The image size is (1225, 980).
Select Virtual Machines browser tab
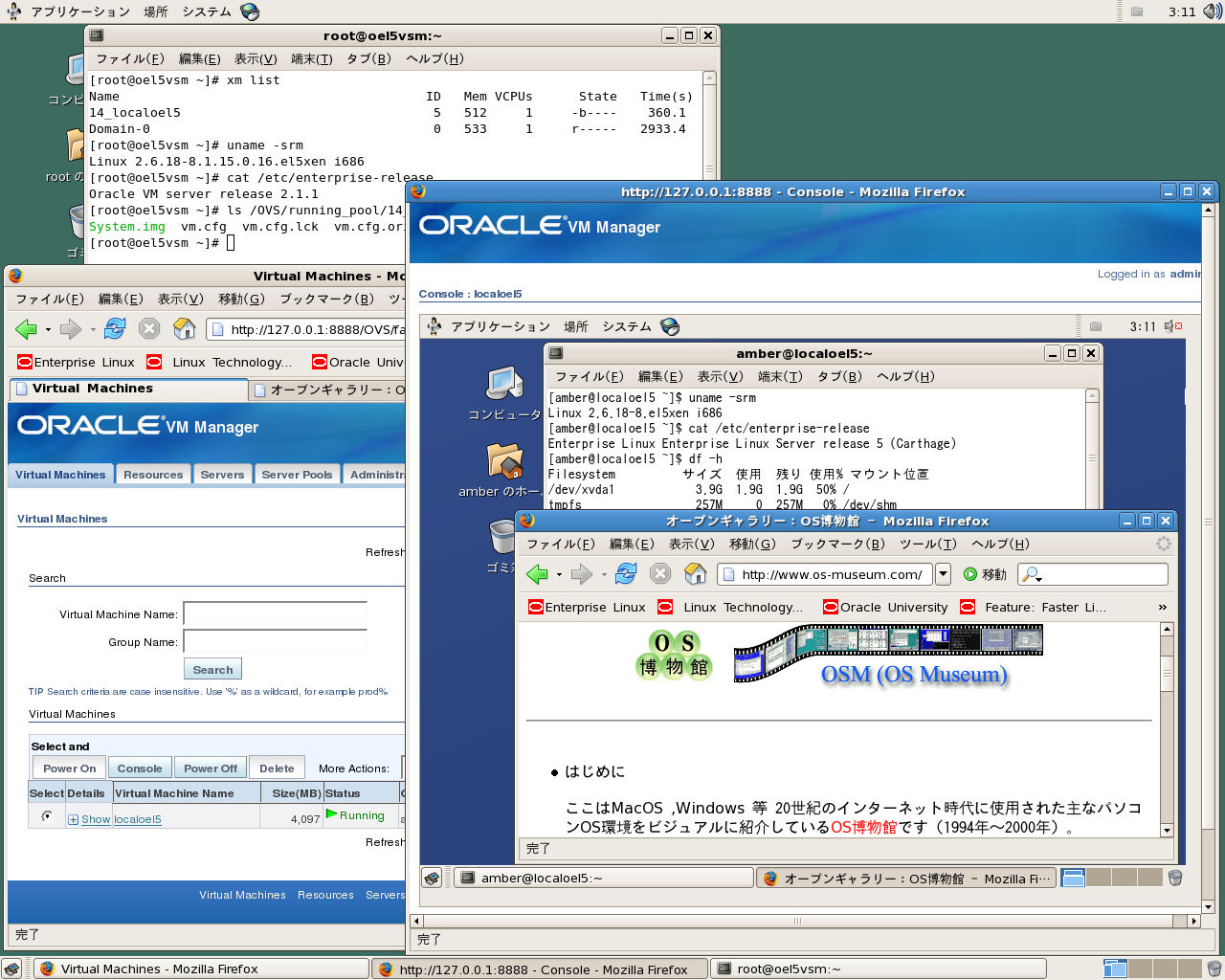tap(128, 389)
